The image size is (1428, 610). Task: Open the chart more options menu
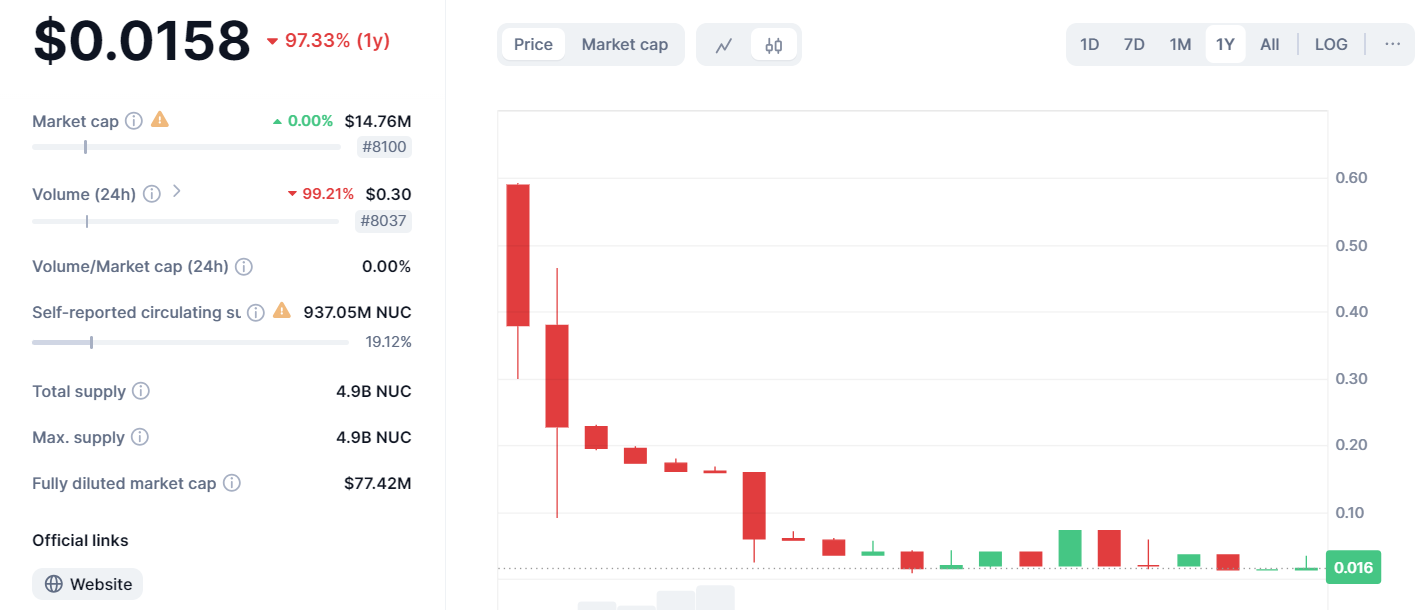[1393, 45]
